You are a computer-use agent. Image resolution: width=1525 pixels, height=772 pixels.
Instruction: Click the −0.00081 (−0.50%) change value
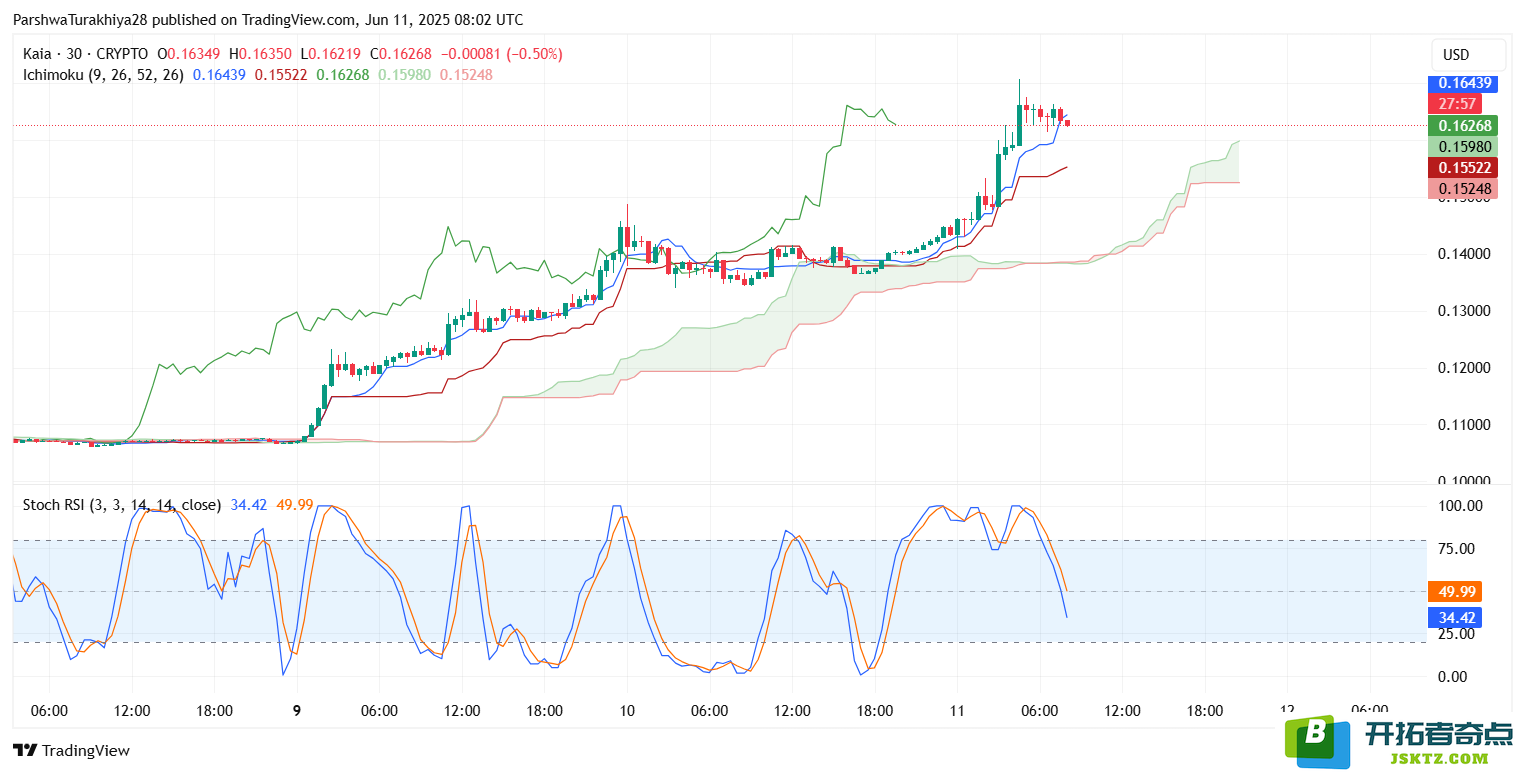[501, 54]
